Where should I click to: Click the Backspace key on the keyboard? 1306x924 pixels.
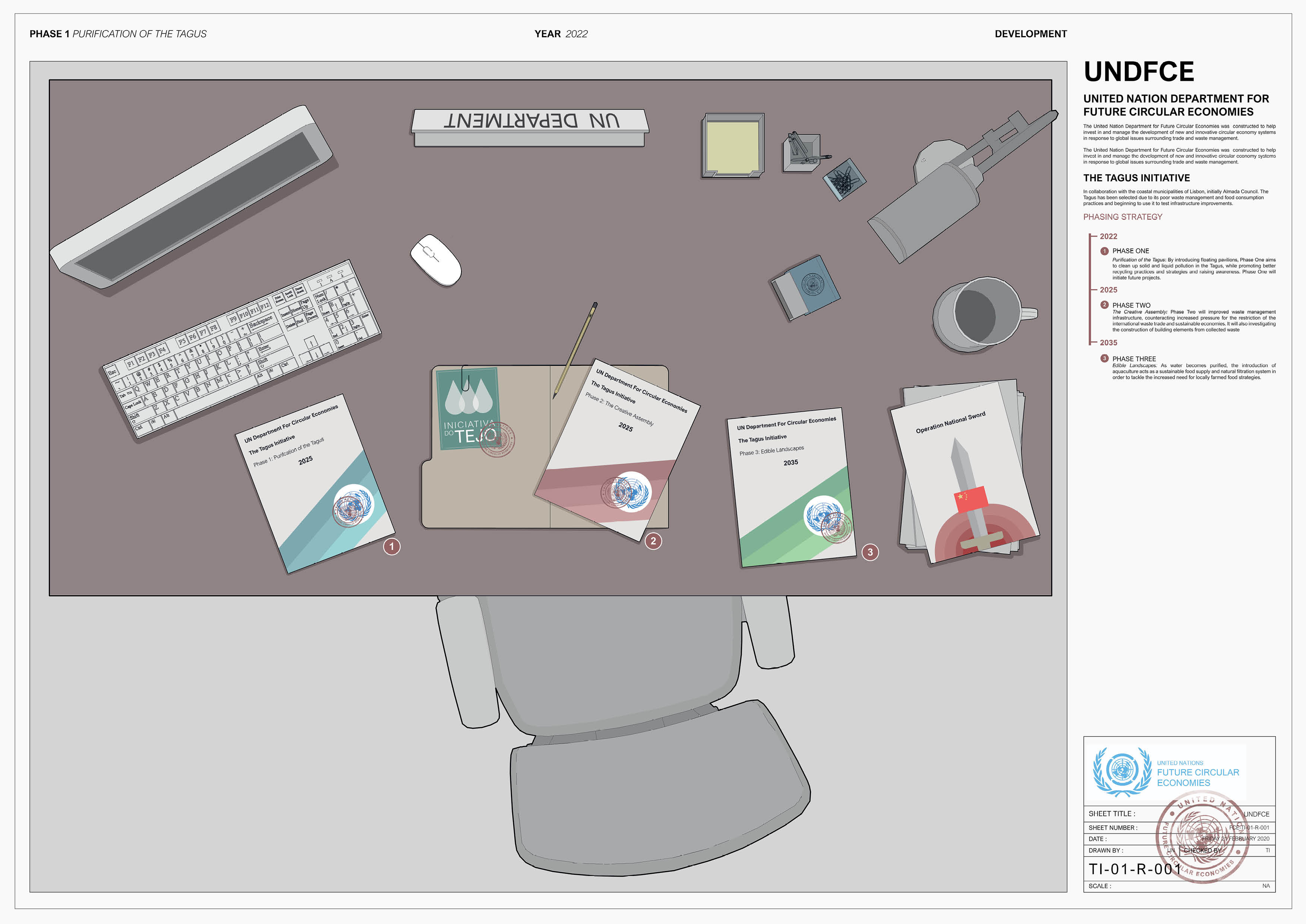pos(261,322)
